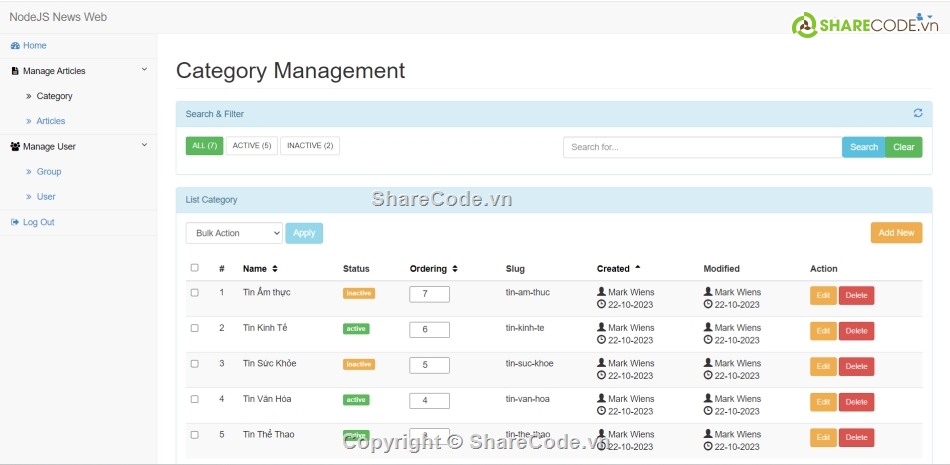Click the inactive status badge for Tin Ẩm thực

358,293
